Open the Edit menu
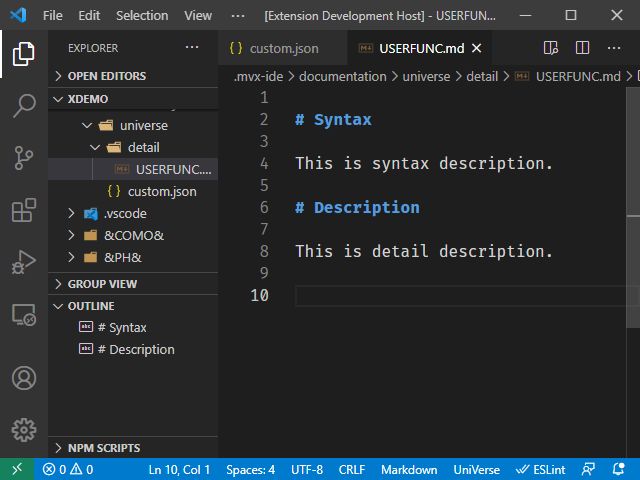This screenshot has width=640, height=480. pyautogui.click(x=89, y=16)
